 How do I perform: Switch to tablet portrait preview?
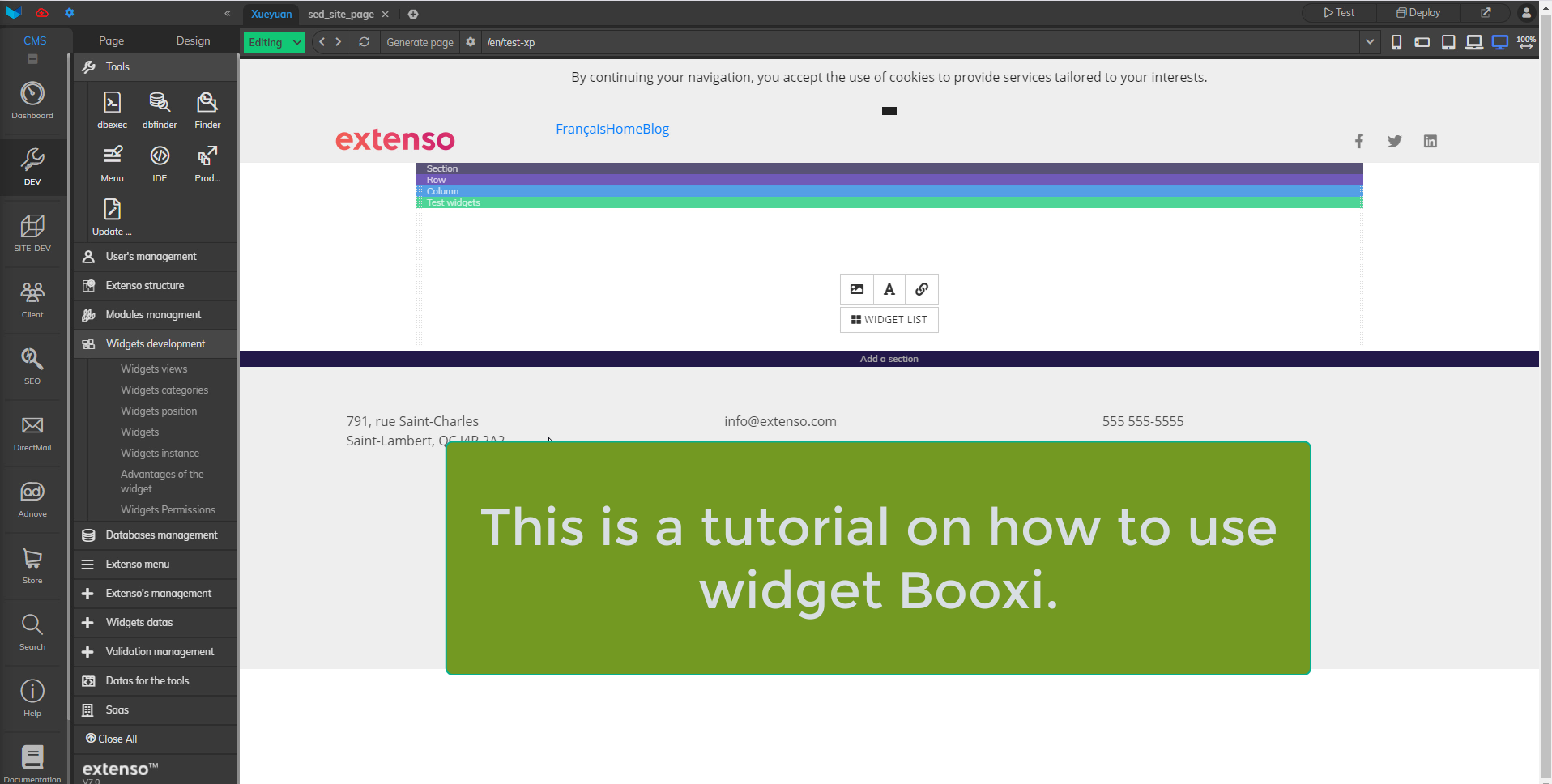1448,42
